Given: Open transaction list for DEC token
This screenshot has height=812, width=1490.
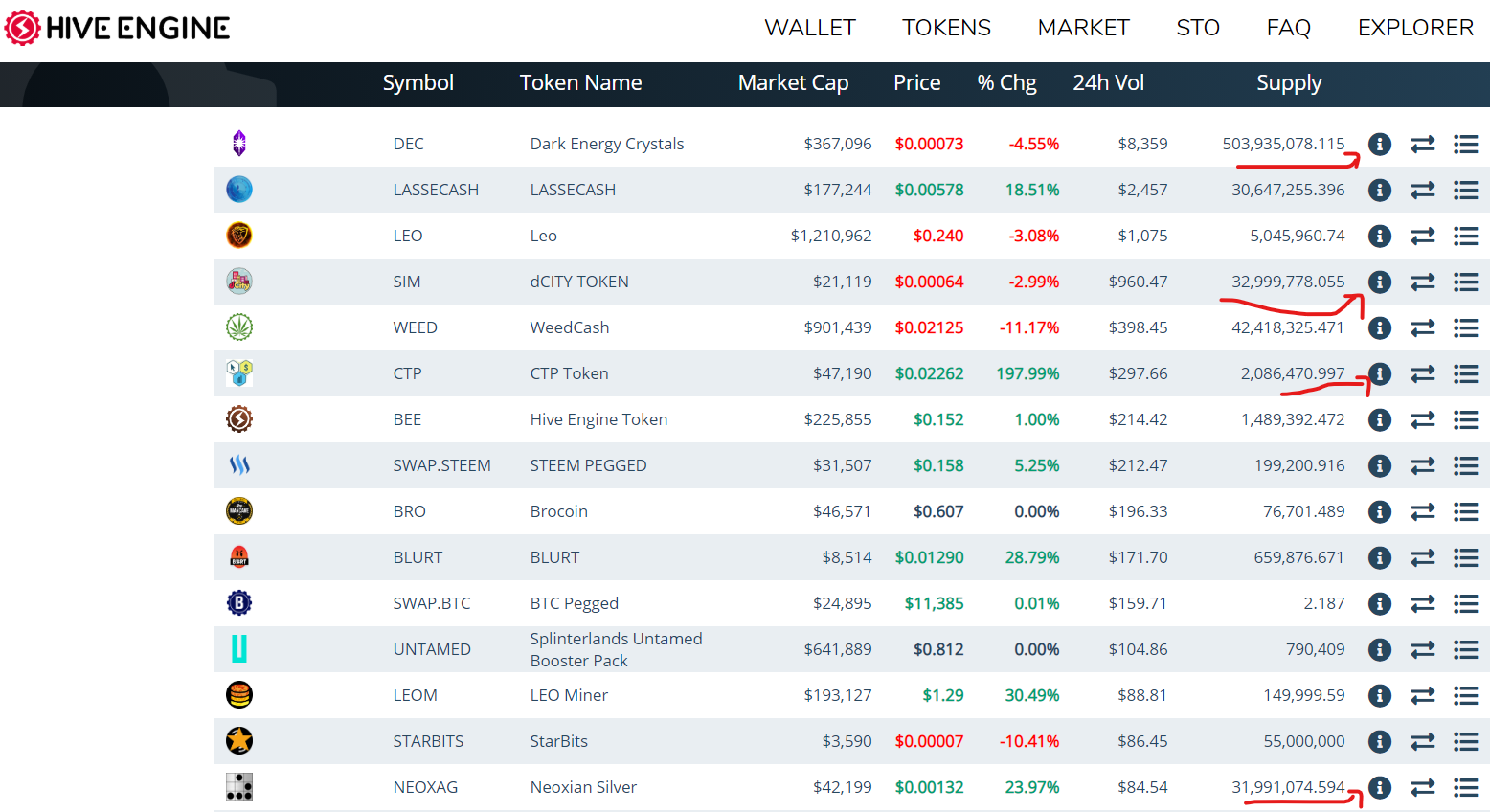Looking at the screenshot, I should [1466, 144].
